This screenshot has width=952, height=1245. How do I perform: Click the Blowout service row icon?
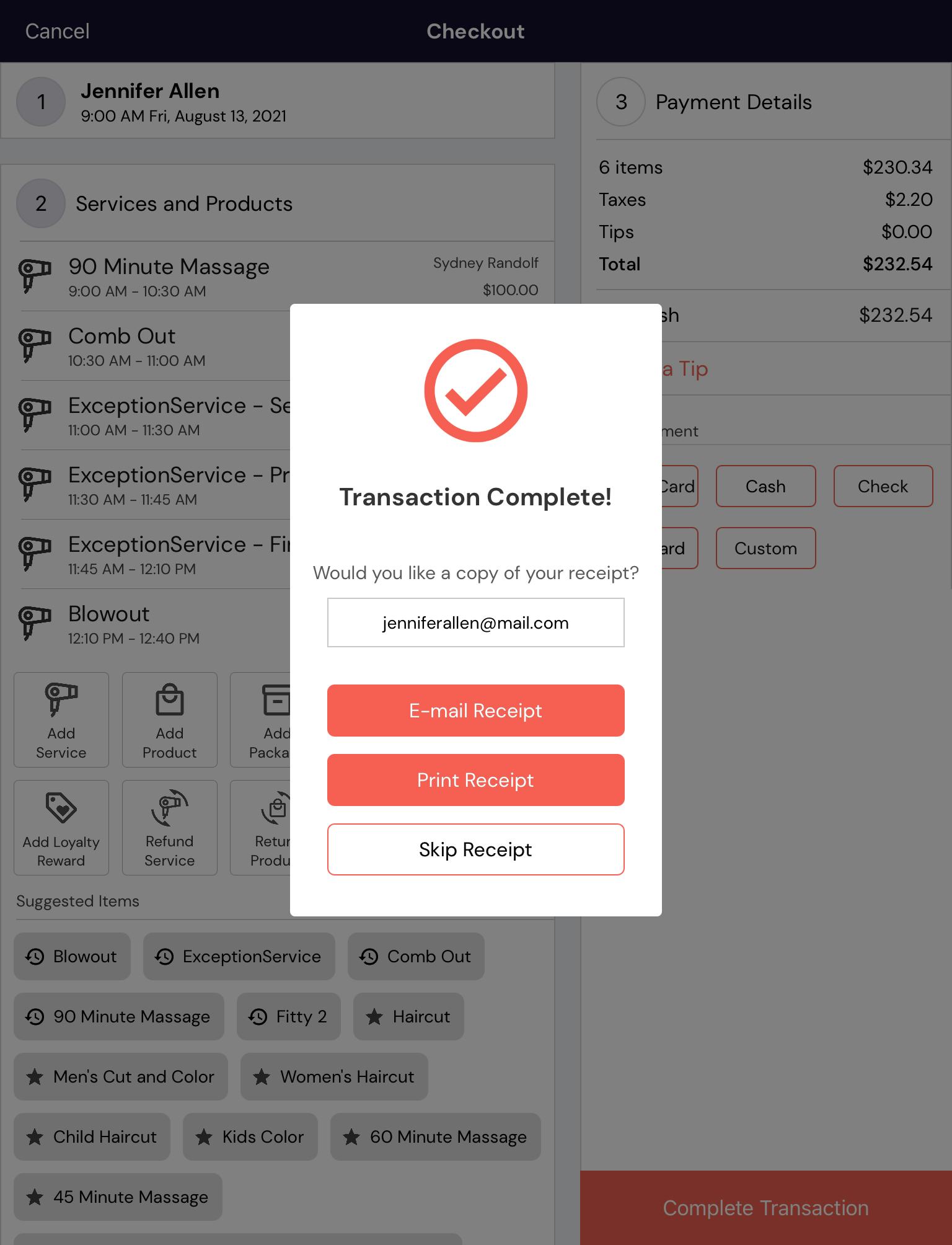(35, 623)
